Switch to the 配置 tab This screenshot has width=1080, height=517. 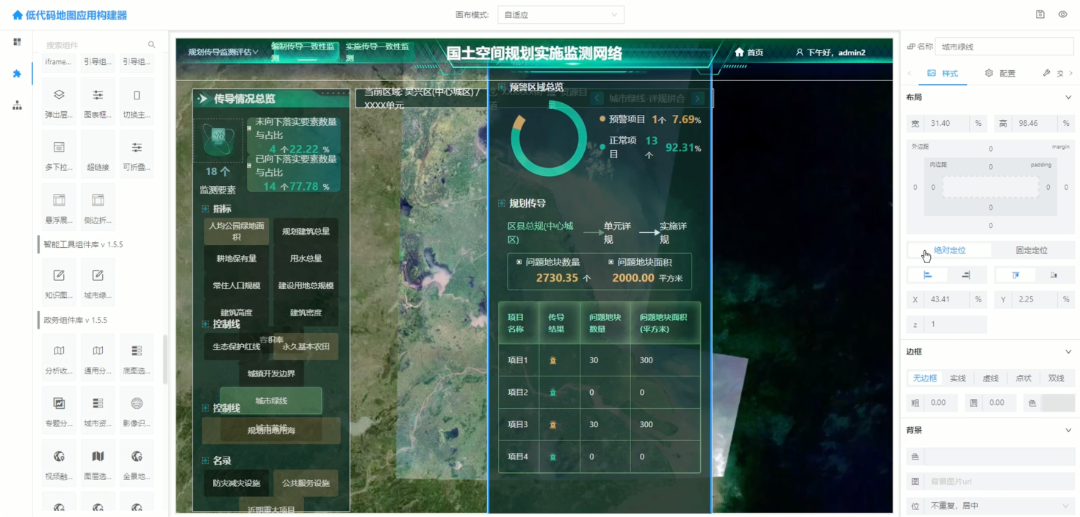(x=1000, y=73)
